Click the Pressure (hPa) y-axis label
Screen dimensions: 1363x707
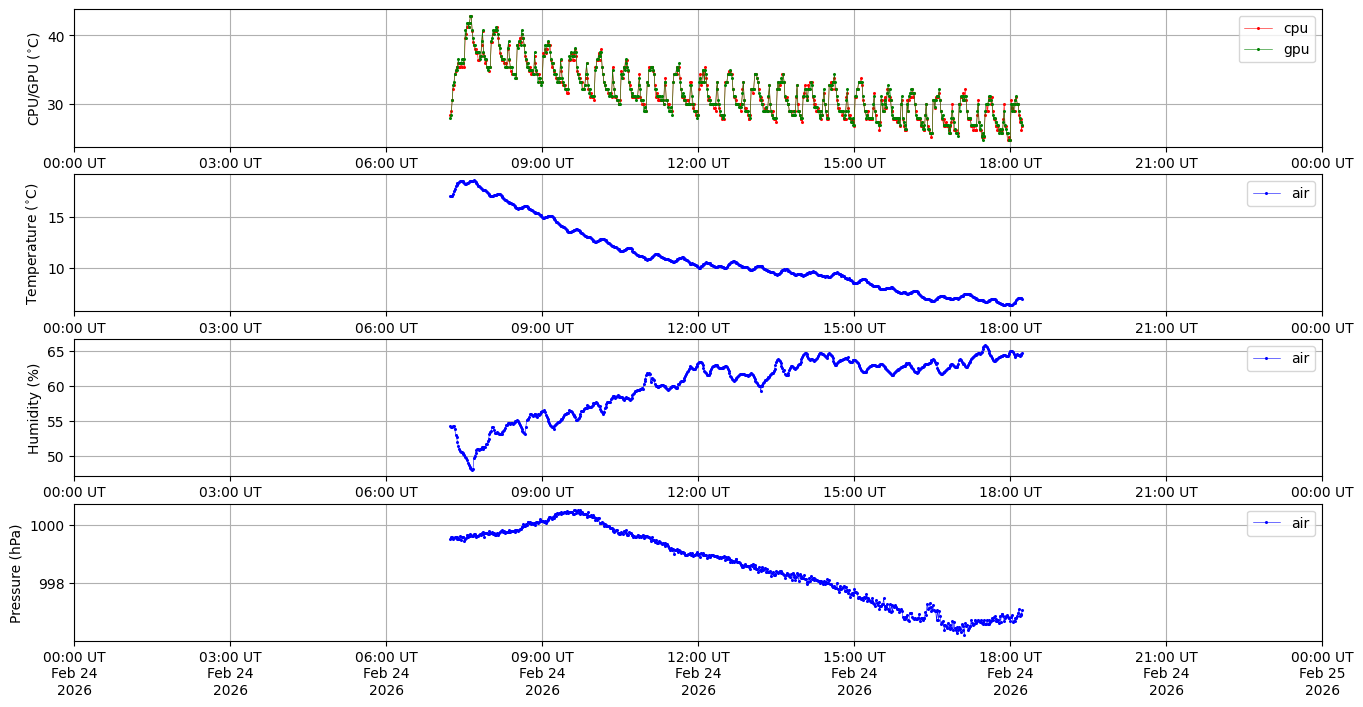pyautogui.click(x=16, y=573)
